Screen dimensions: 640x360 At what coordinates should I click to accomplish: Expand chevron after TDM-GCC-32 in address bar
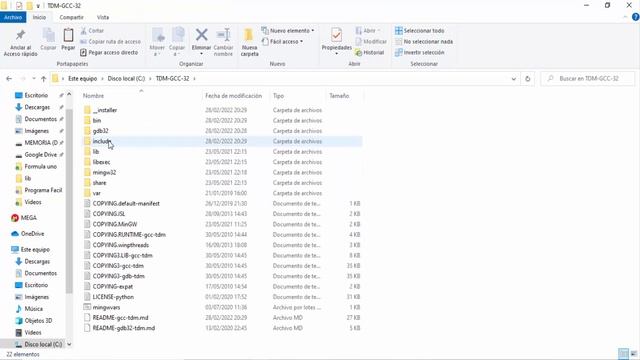click(x=194, y=78)
